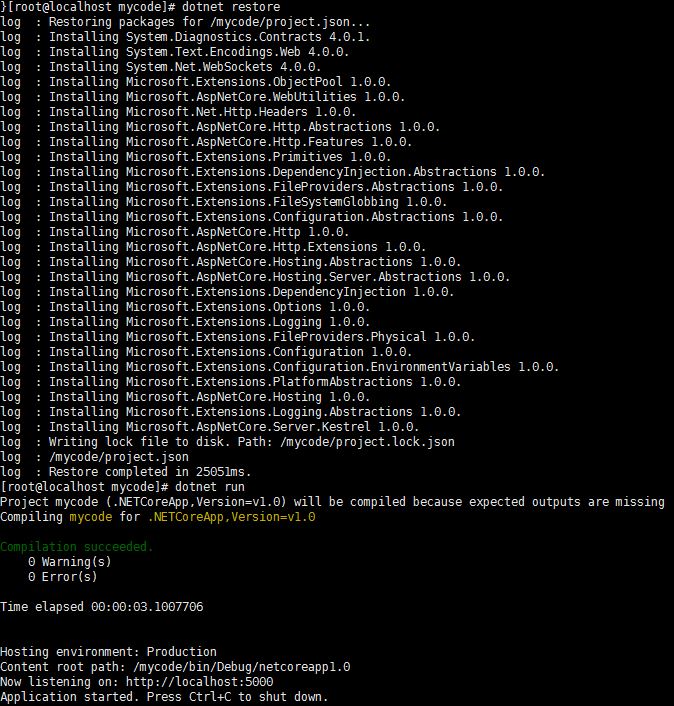674x706 pixels.
Task: Select 'Microsoft.Extensions.Logging.Abstractions 1.0.0.' text
Action: 293,412
